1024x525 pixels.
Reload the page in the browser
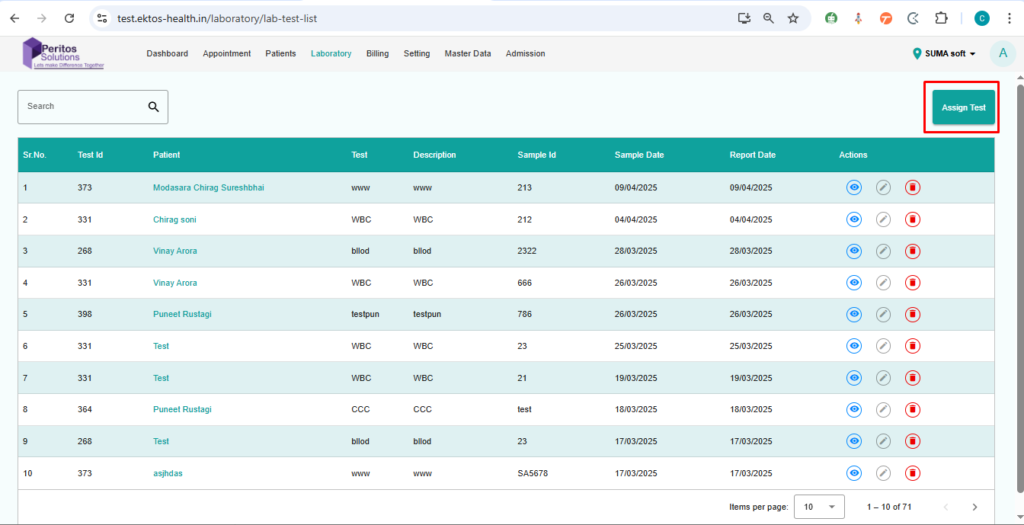(69, 18)
